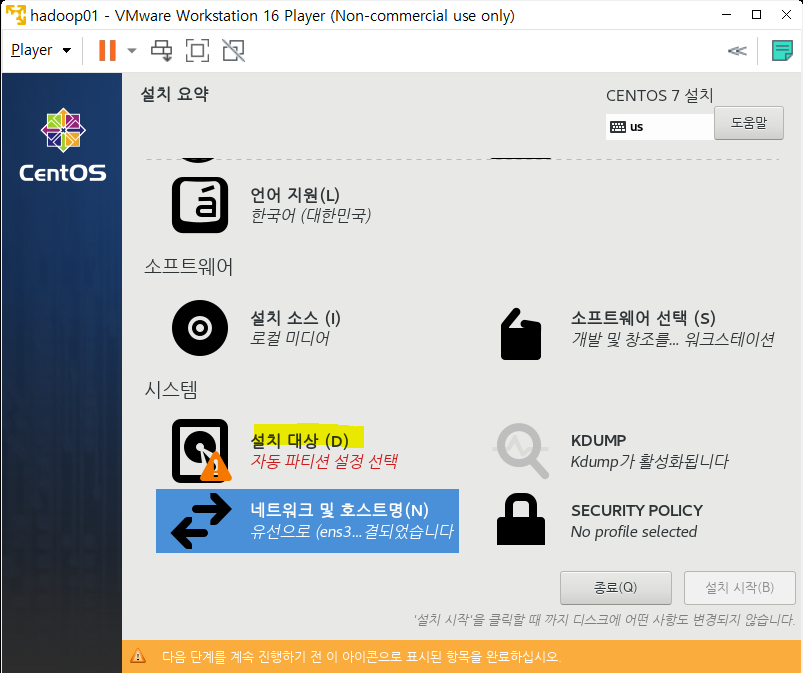
Task: Click ens3 connection status text under network
Action: [x=352, y=532]
